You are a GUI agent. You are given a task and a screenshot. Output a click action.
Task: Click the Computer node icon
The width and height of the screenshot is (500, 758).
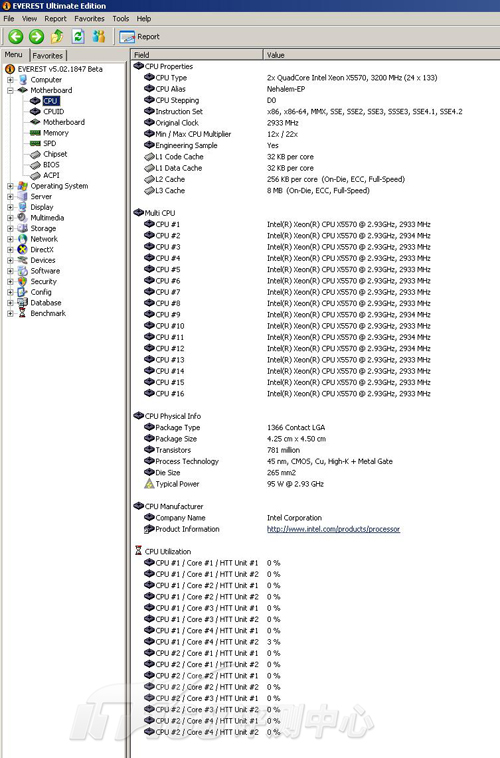[22, 80]
